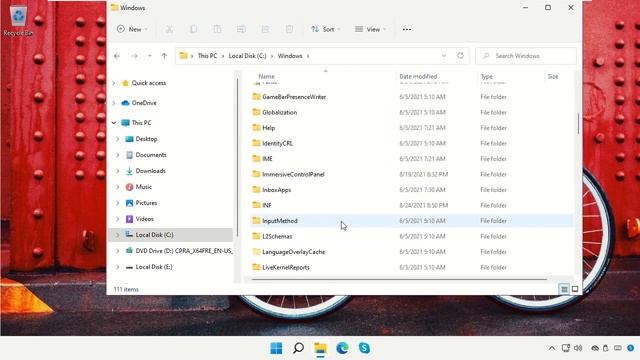The width and height of the screenshot is (640, 360).
Task: Select Pictures in navigation pane
Action: click(x=146, y=203)
